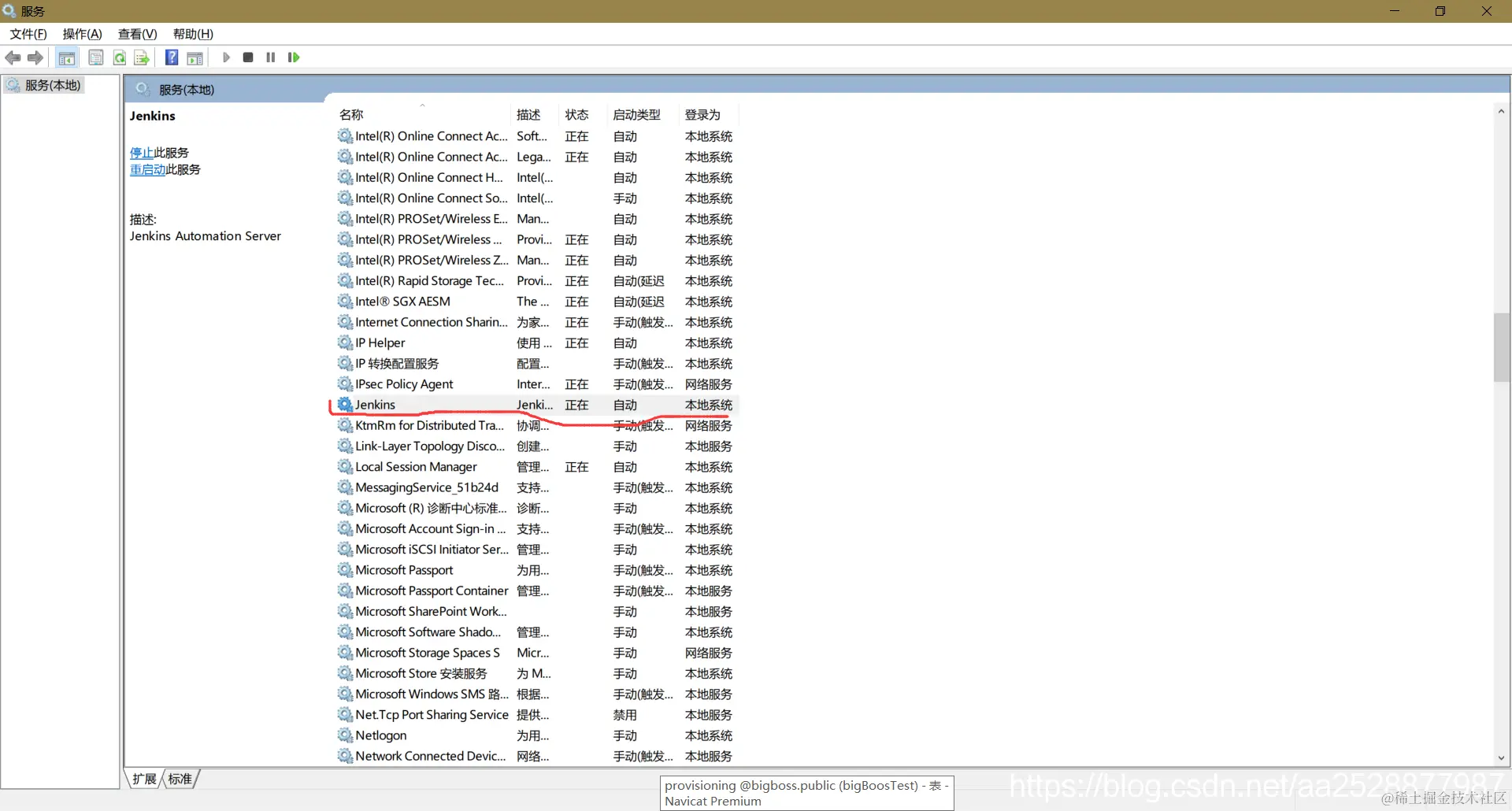Viewport: 1512px width, 811px height.
Task: Click the gear icon beside Netlogon
Action: (x=345, y=735)
